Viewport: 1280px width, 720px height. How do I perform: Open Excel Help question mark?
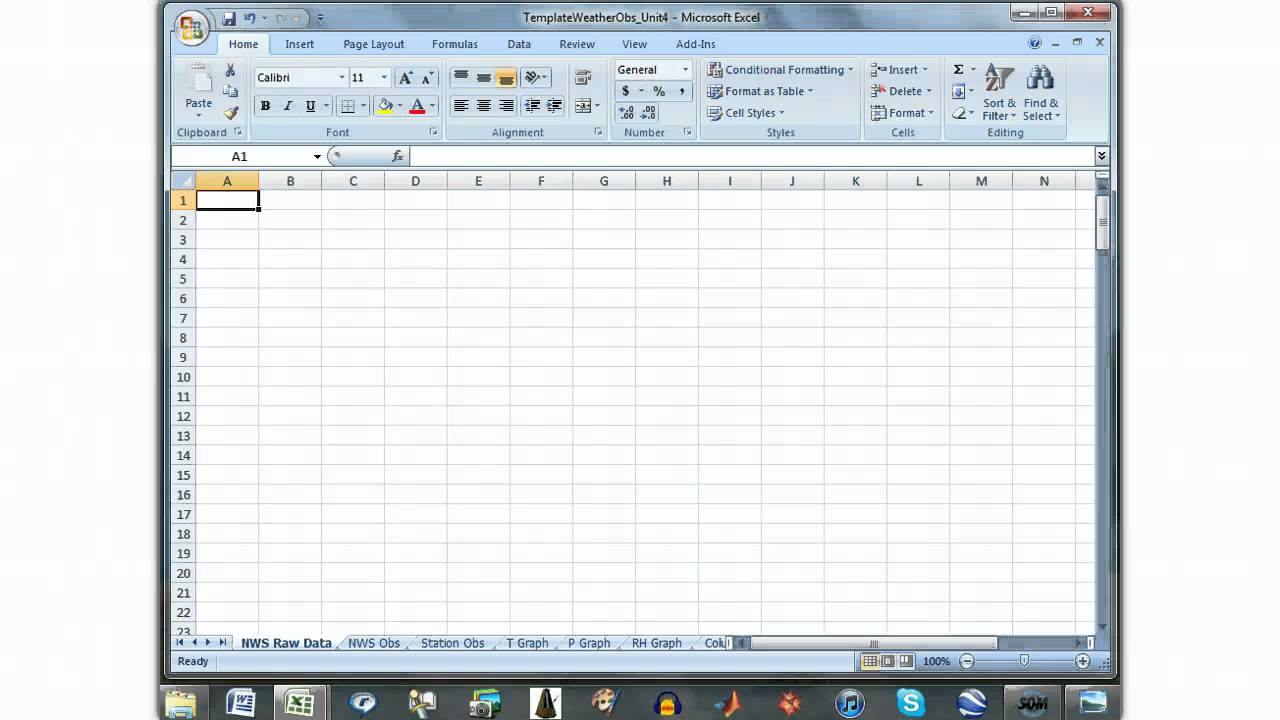(x=1035, y=43)
